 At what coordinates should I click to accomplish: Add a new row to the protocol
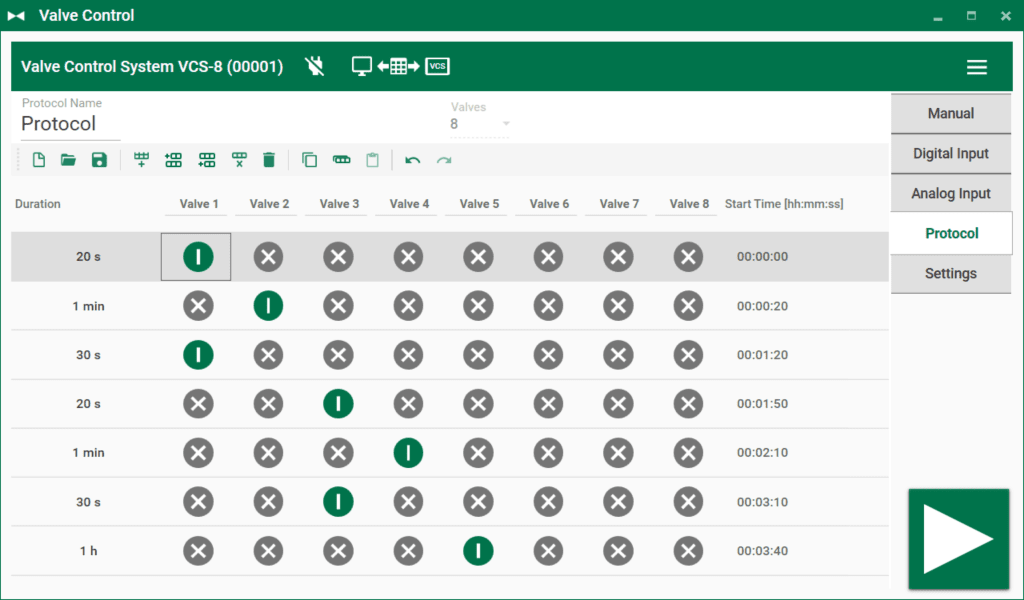pyautogui.click(x=141, y=159)
